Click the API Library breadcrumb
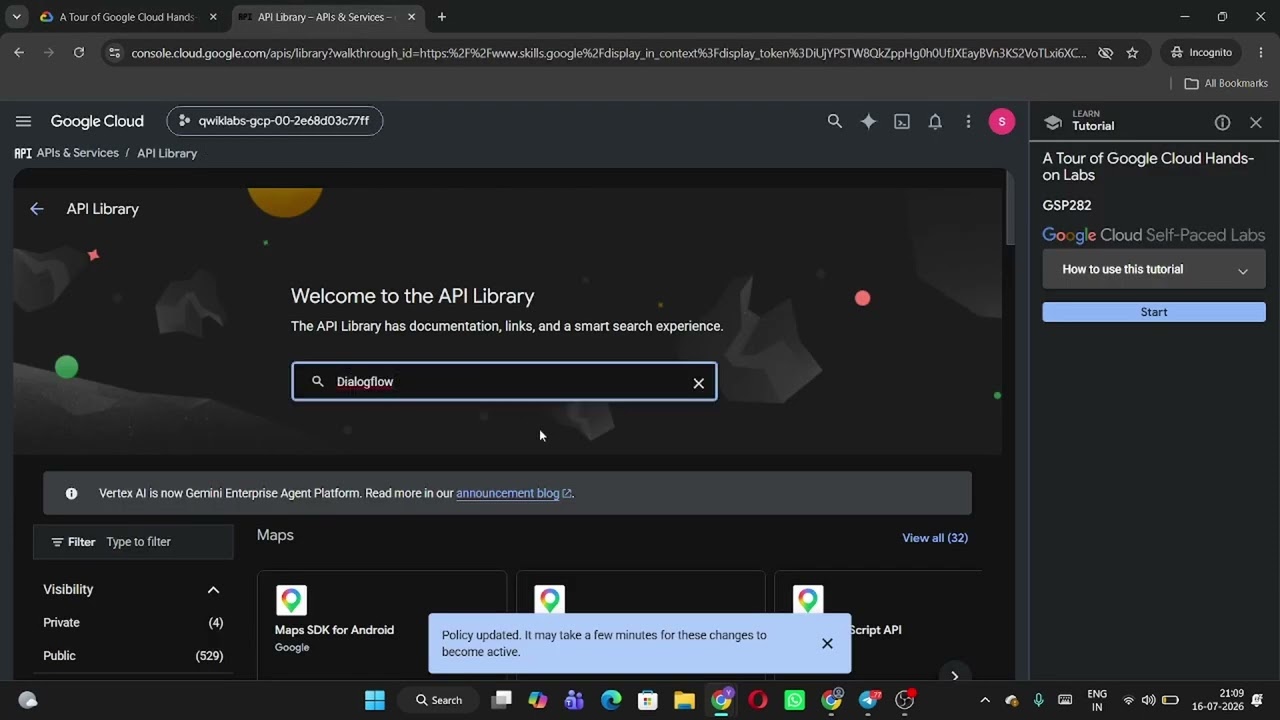1280x720 pixels. point(167,153)
